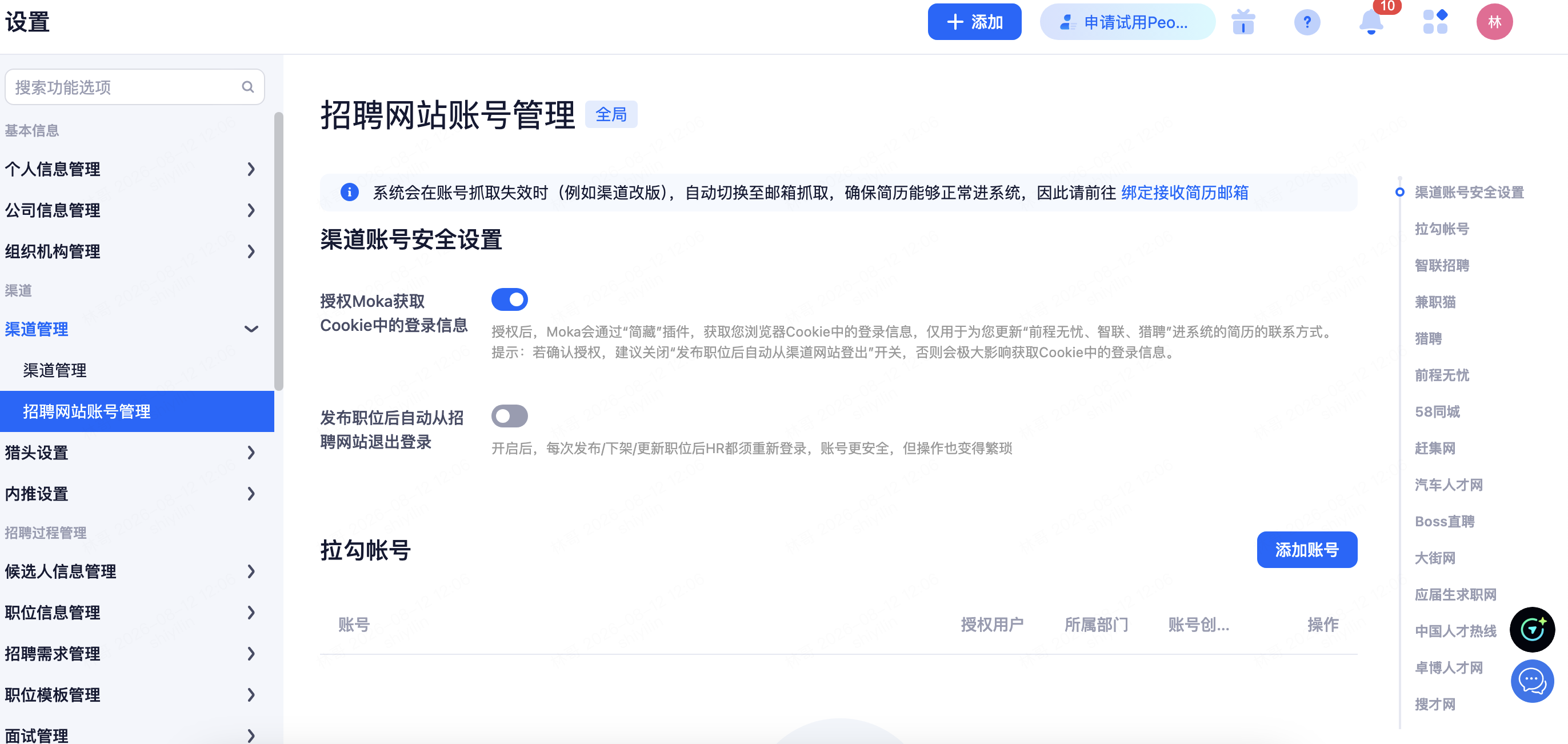Screen dimensions: 1568x744
Task: Click the 搜索功能选项 search field
Action: (x=134, y=87)
